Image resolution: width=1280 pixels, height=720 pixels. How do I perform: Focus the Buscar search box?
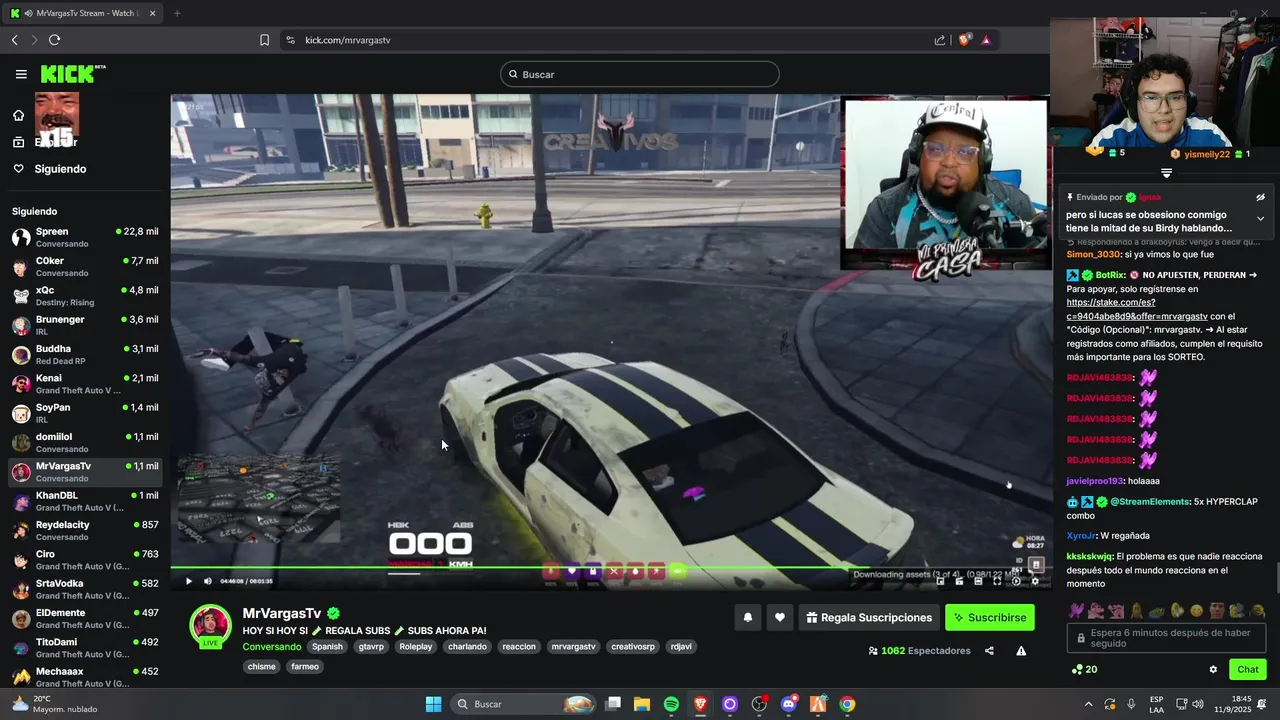coord(640,74)
